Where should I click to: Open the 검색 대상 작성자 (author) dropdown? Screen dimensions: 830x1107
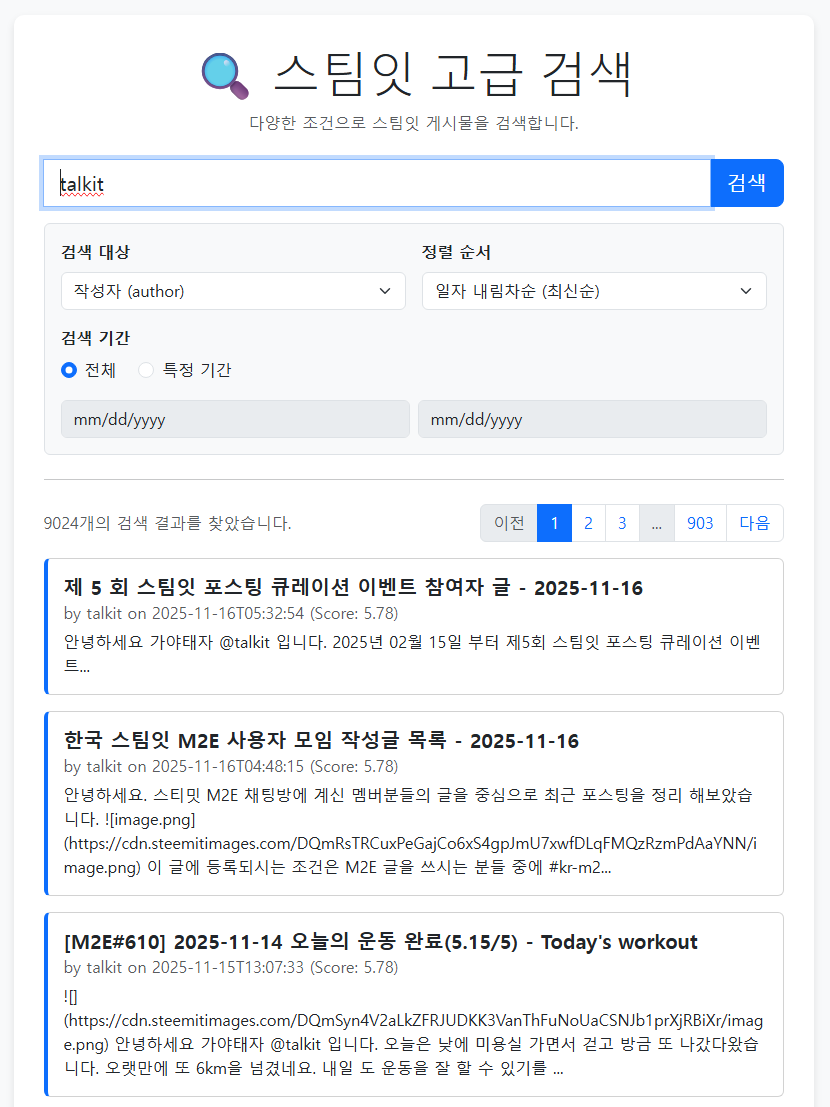point(233,291)
